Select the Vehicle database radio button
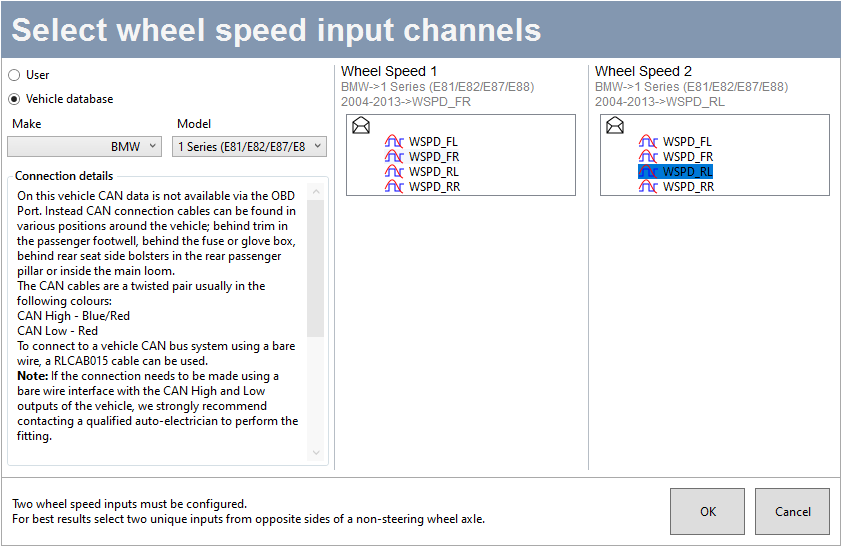The height and width of the screenshot is (546, 842). tap(14, 99)
